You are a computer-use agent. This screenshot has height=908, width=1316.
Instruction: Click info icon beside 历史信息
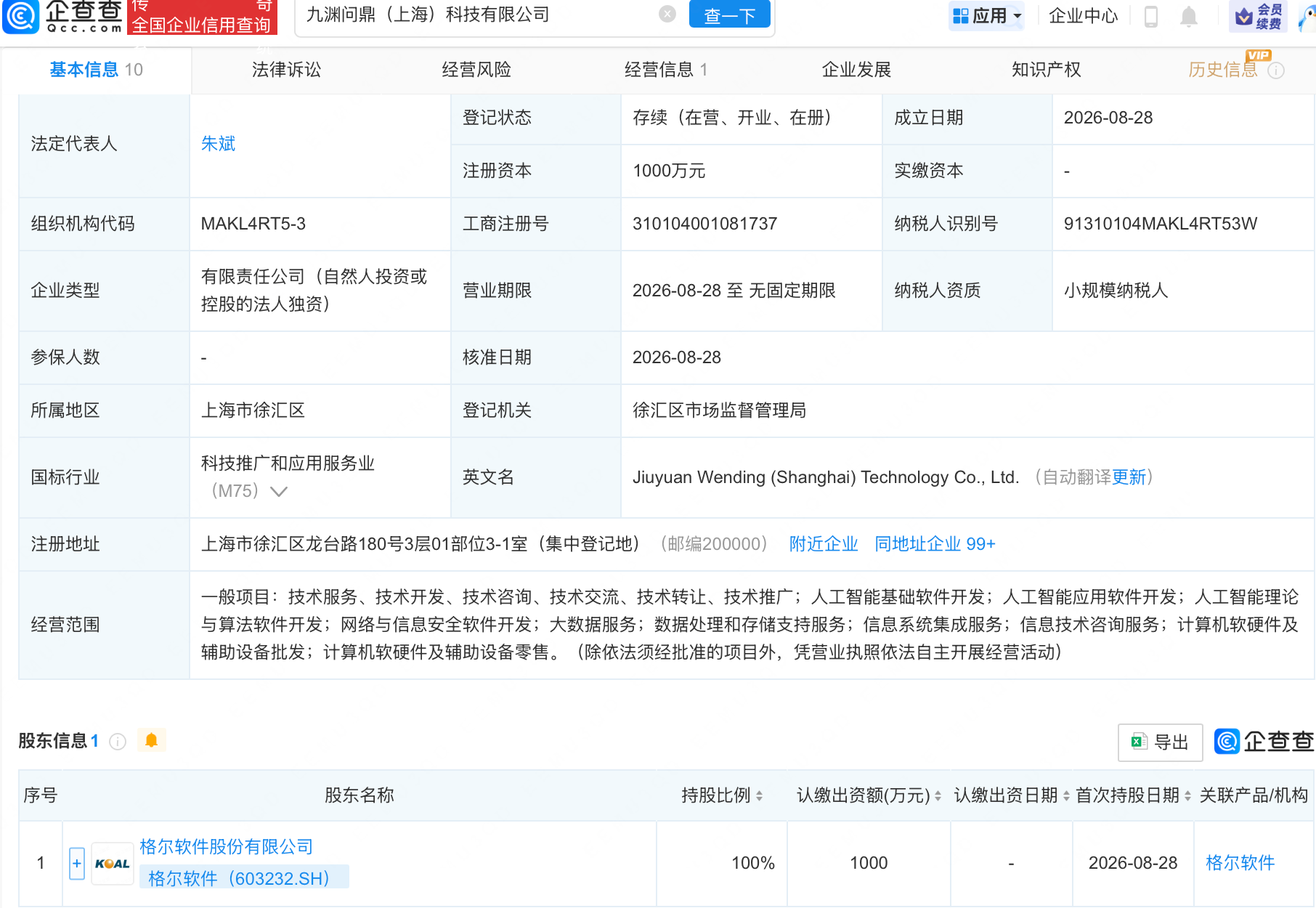tap(1276, 70)
